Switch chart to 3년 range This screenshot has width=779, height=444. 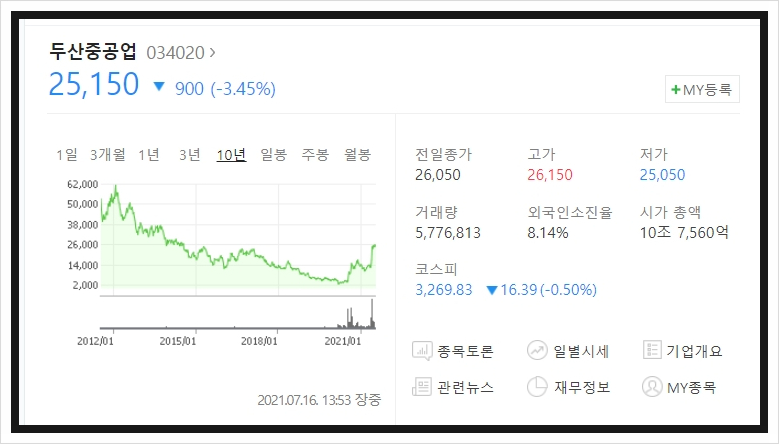pos(190,154)
